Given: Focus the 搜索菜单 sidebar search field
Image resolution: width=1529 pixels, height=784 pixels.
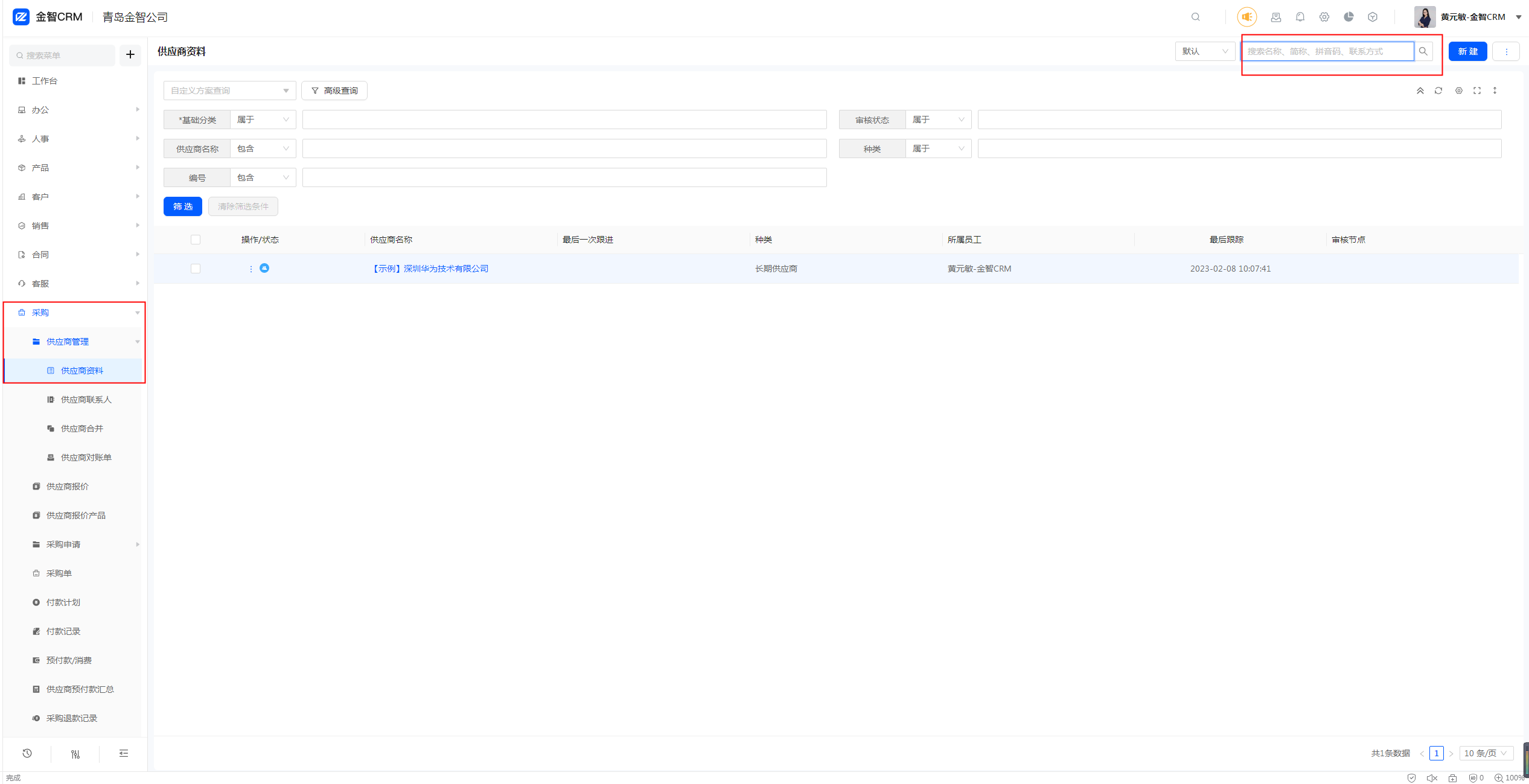Looking at the screenshot, I should (62, 55).
